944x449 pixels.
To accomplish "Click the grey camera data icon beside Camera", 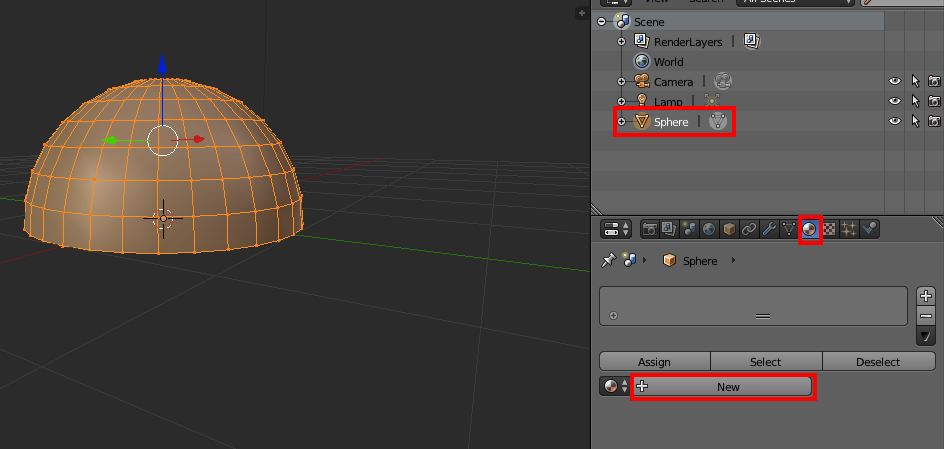I will click(x=722, y=81).
